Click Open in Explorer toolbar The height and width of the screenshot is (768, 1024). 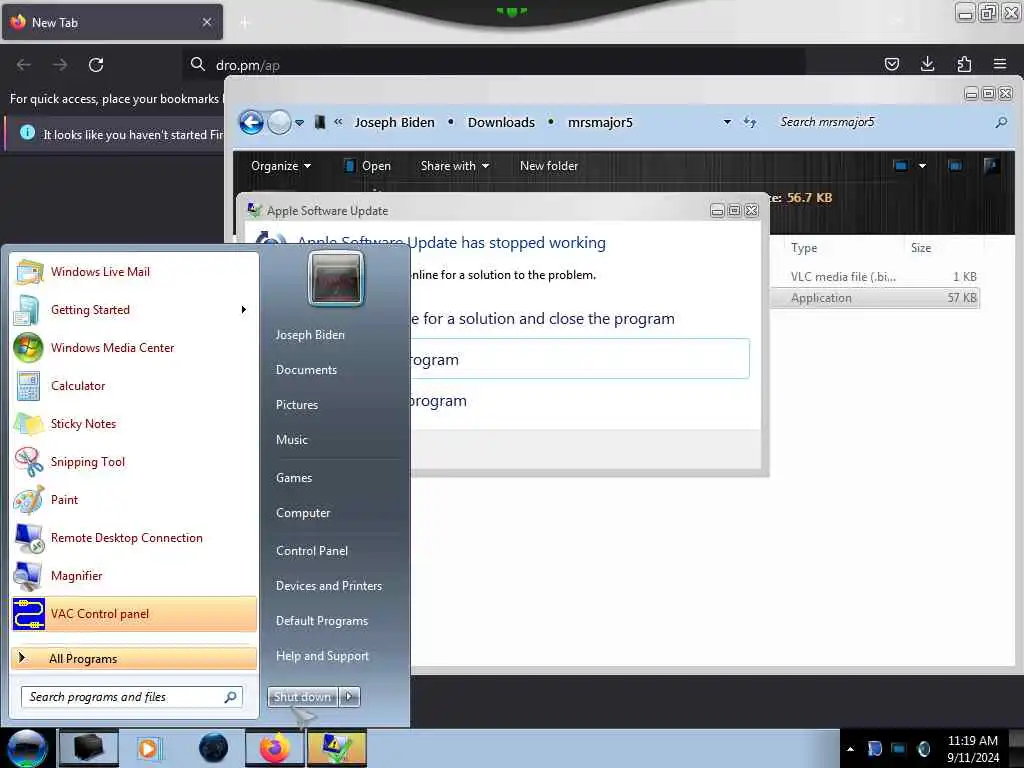(368, 166)
